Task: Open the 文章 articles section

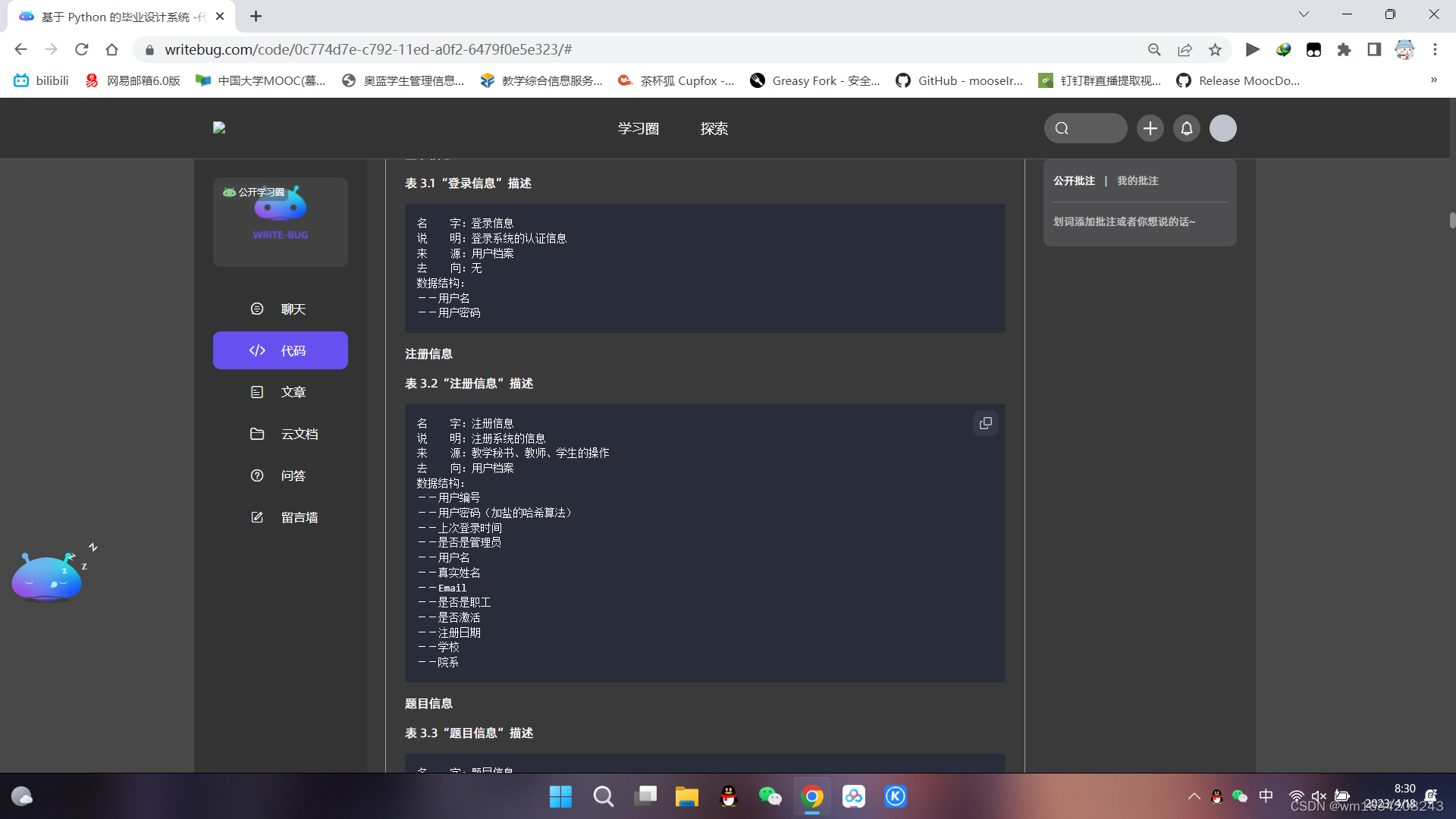Action: pyautogui.click(x=280, y=392)
